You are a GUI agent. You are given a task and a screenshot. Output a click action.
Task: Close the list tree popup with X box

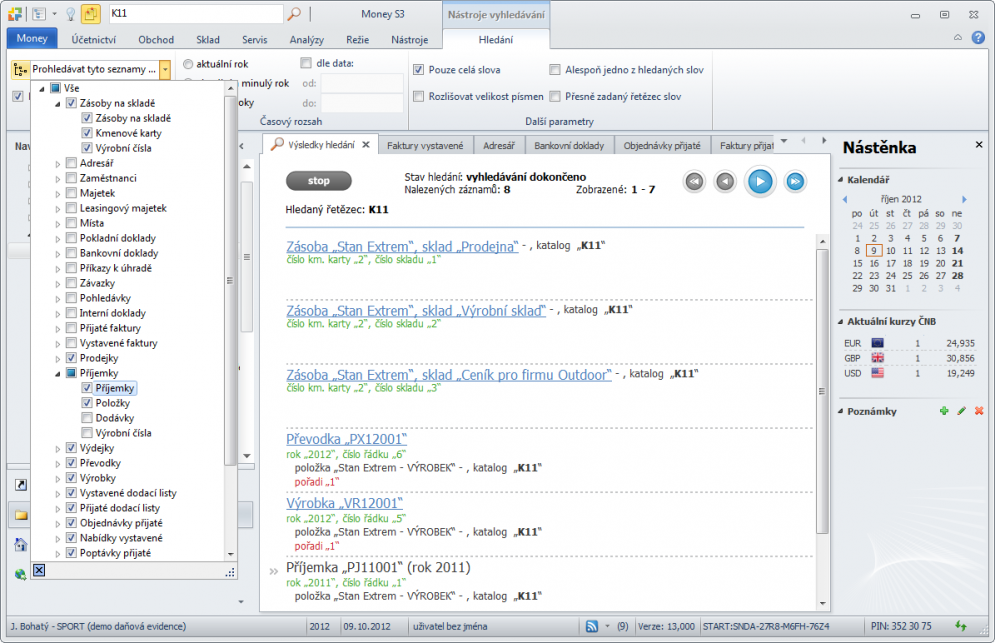click(39, 570)
